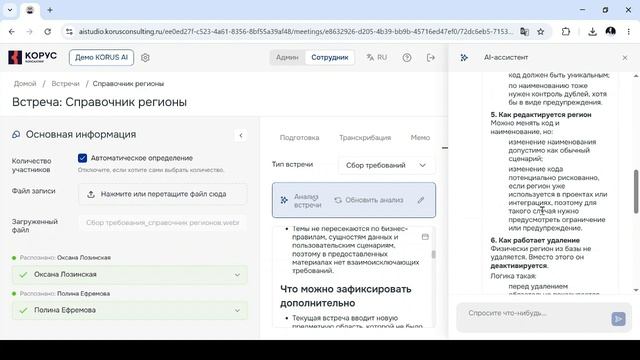Open KORUS logo home
Image resolution: width=640 pixels, height=360 pixels.
pos(32,57)
